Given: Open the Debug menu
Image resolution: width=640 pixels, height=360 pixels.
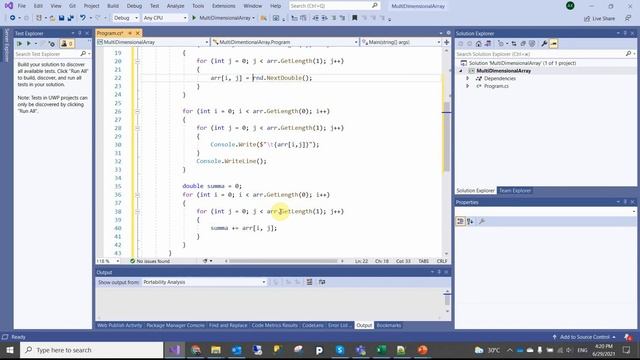Looking at the screenshot, I should click(134, 6).
